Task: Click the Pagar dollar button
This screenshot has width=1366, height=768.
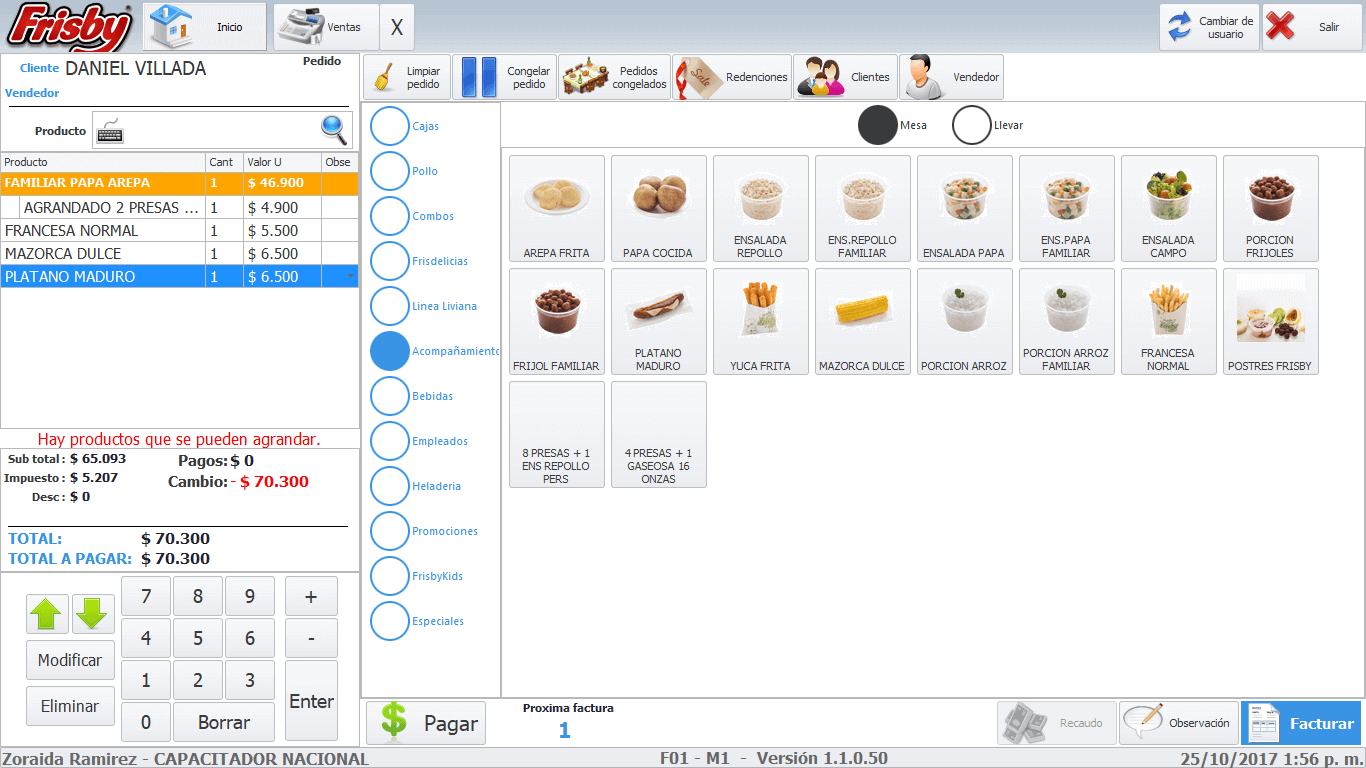Action: click(426, 723)
